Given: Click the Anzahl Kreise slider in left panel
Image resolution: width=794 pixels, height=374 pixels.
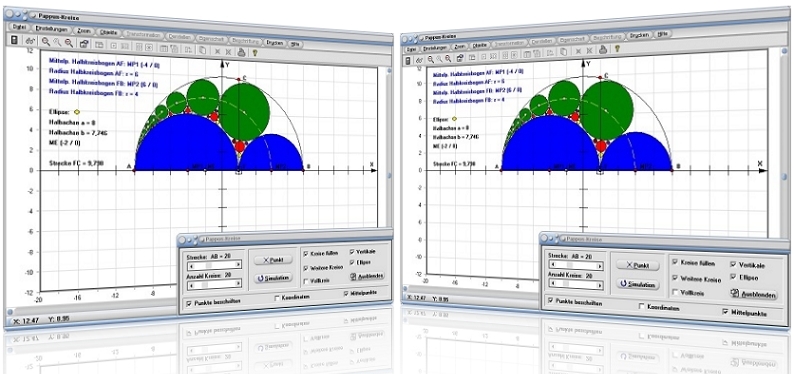Looking at the screenshot, I should 214,285.
